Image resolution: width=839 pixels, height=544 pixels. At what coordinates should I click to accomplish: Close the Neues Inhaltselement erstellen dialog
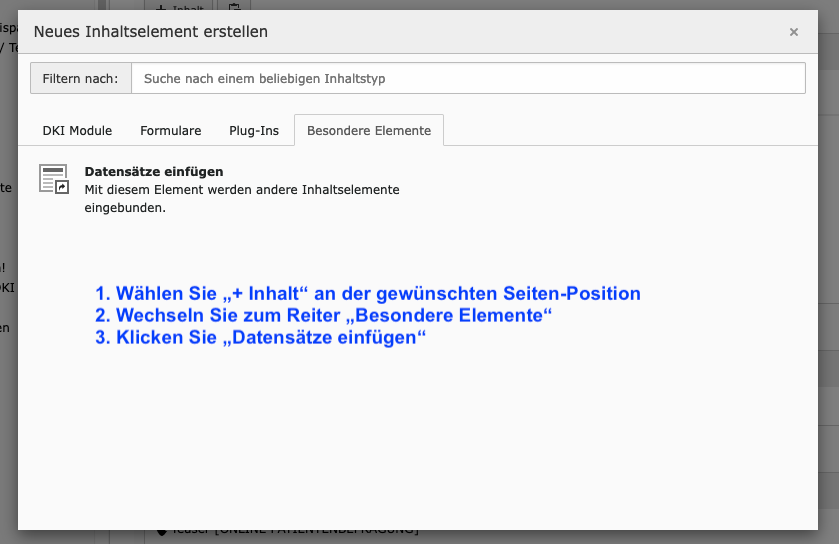click(x=793, y=32)
